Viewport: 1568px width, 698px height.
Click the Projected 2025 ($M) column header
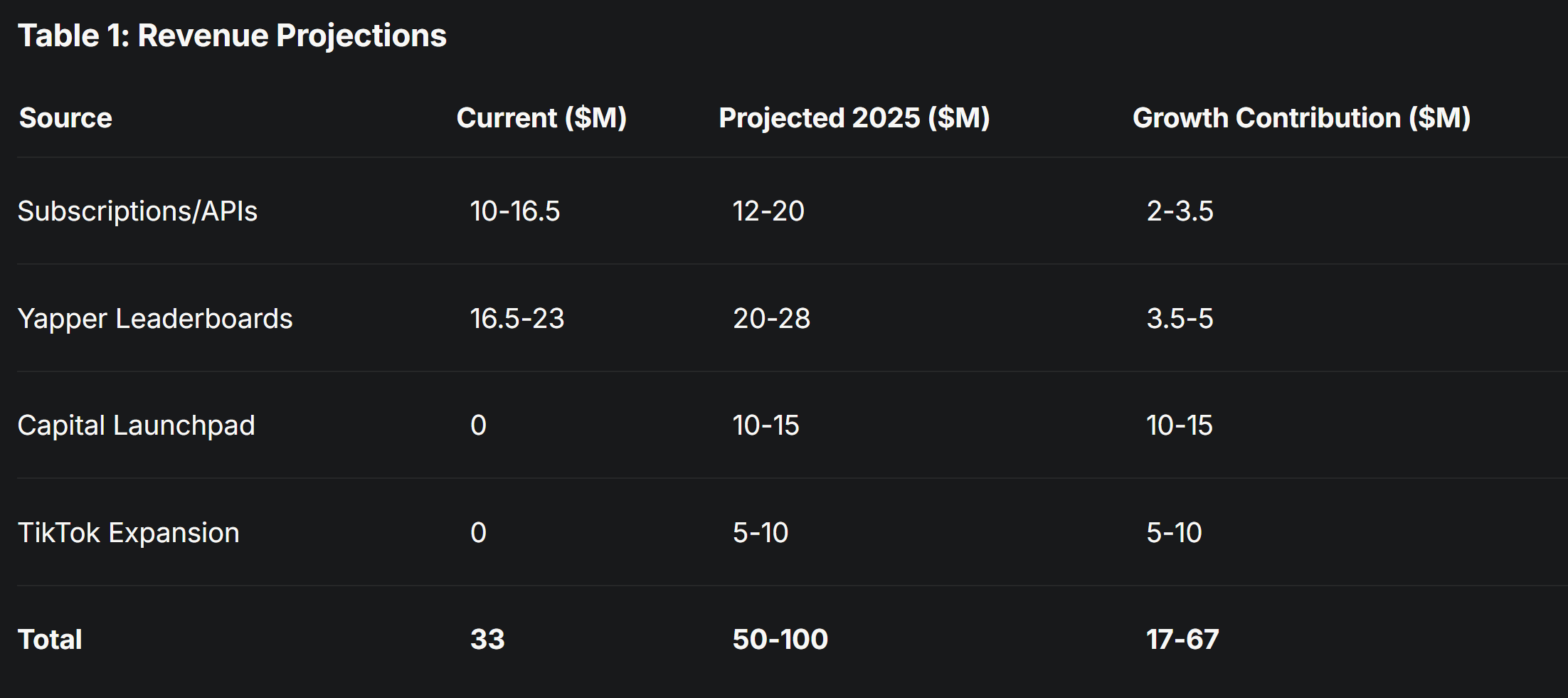(854, 118)
